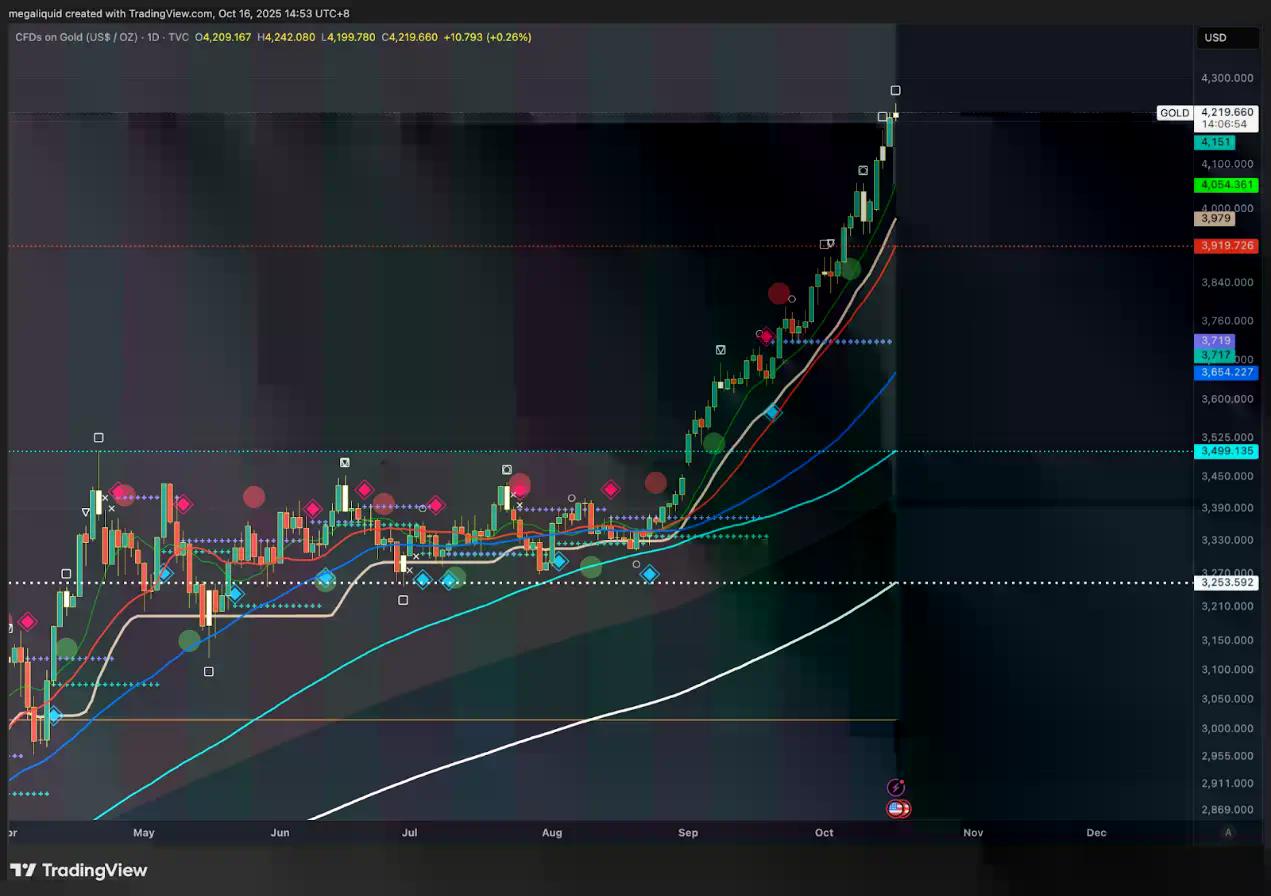This screenshot has height=896, width=1271.
Task: Open the USD currency dropdown
Action: [1215, 38]
